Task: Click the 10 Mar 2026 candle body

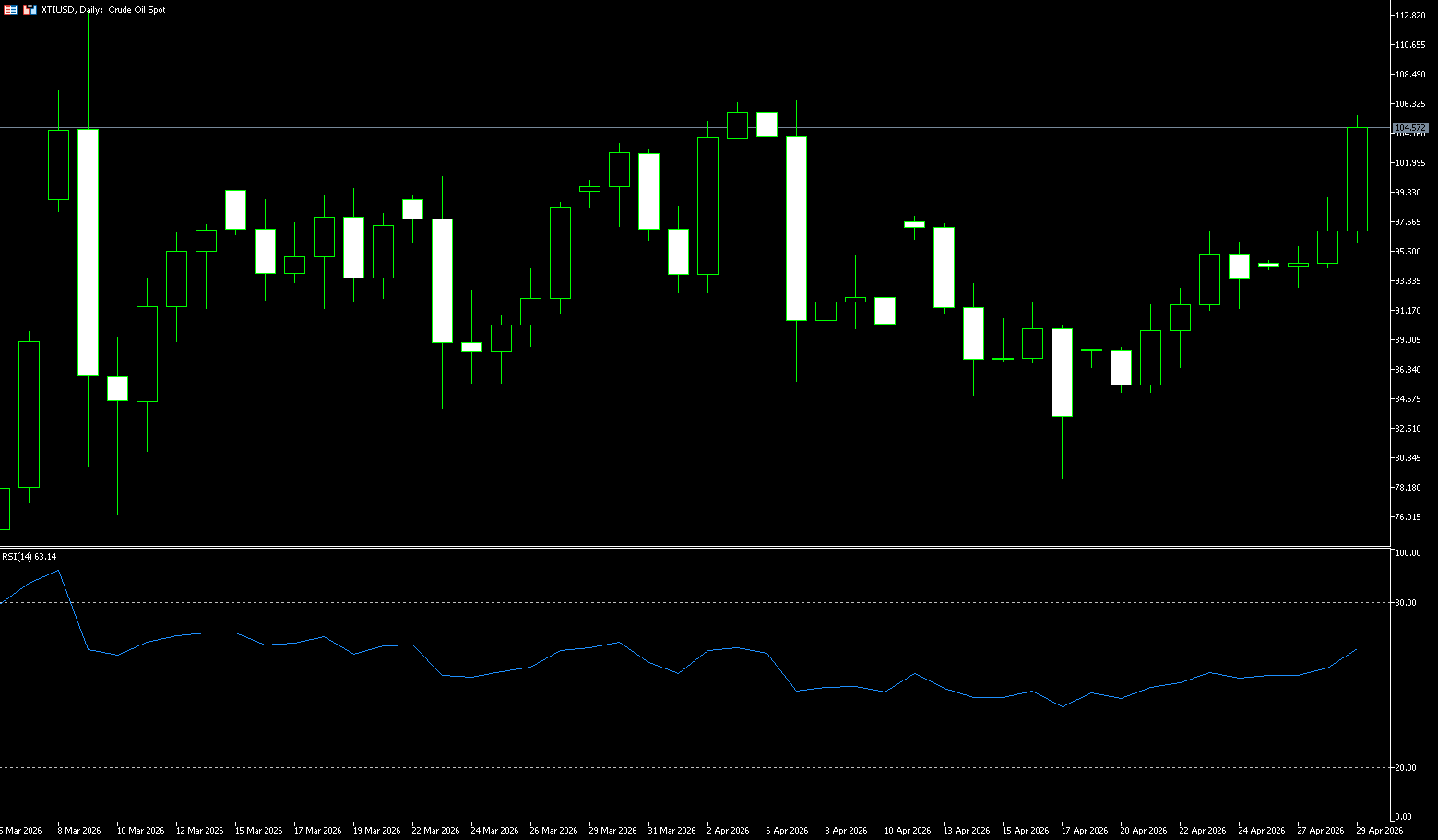Action: pos(117,388)
